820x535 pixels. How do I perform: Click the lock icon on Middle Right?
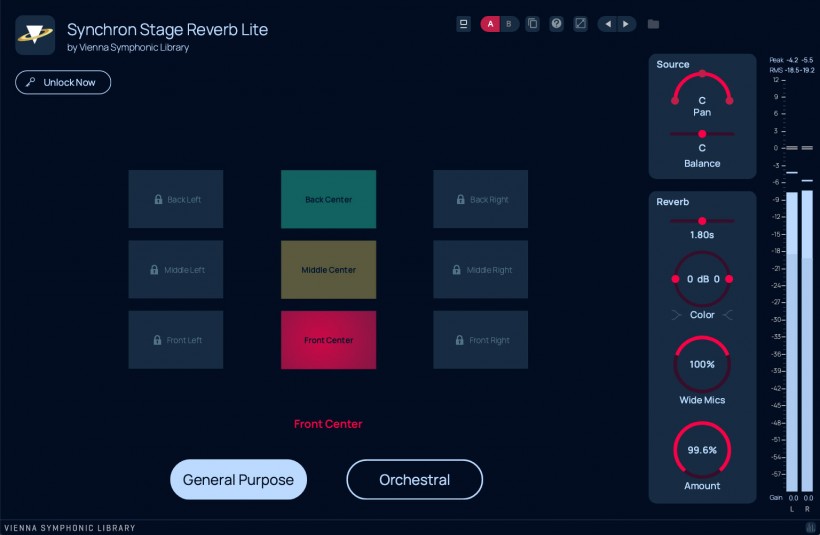point(457,270)
